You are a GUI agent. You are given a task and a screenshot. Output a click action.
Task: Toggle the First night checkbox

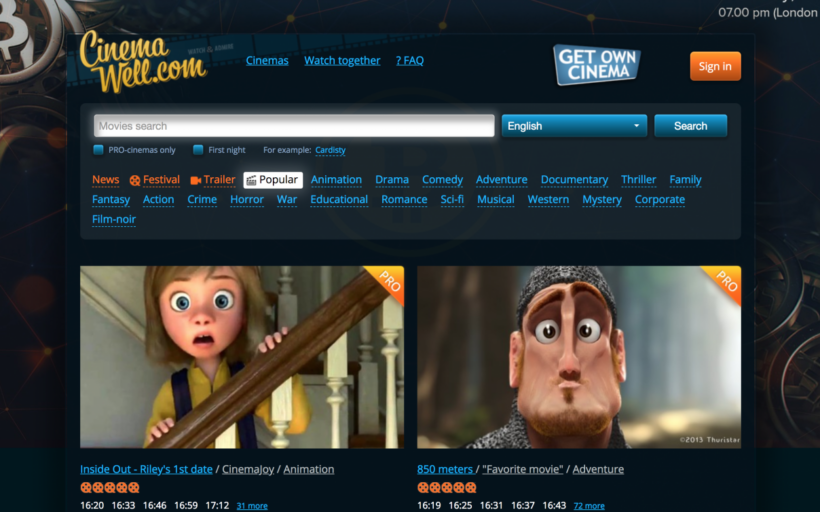coord(198,150)
